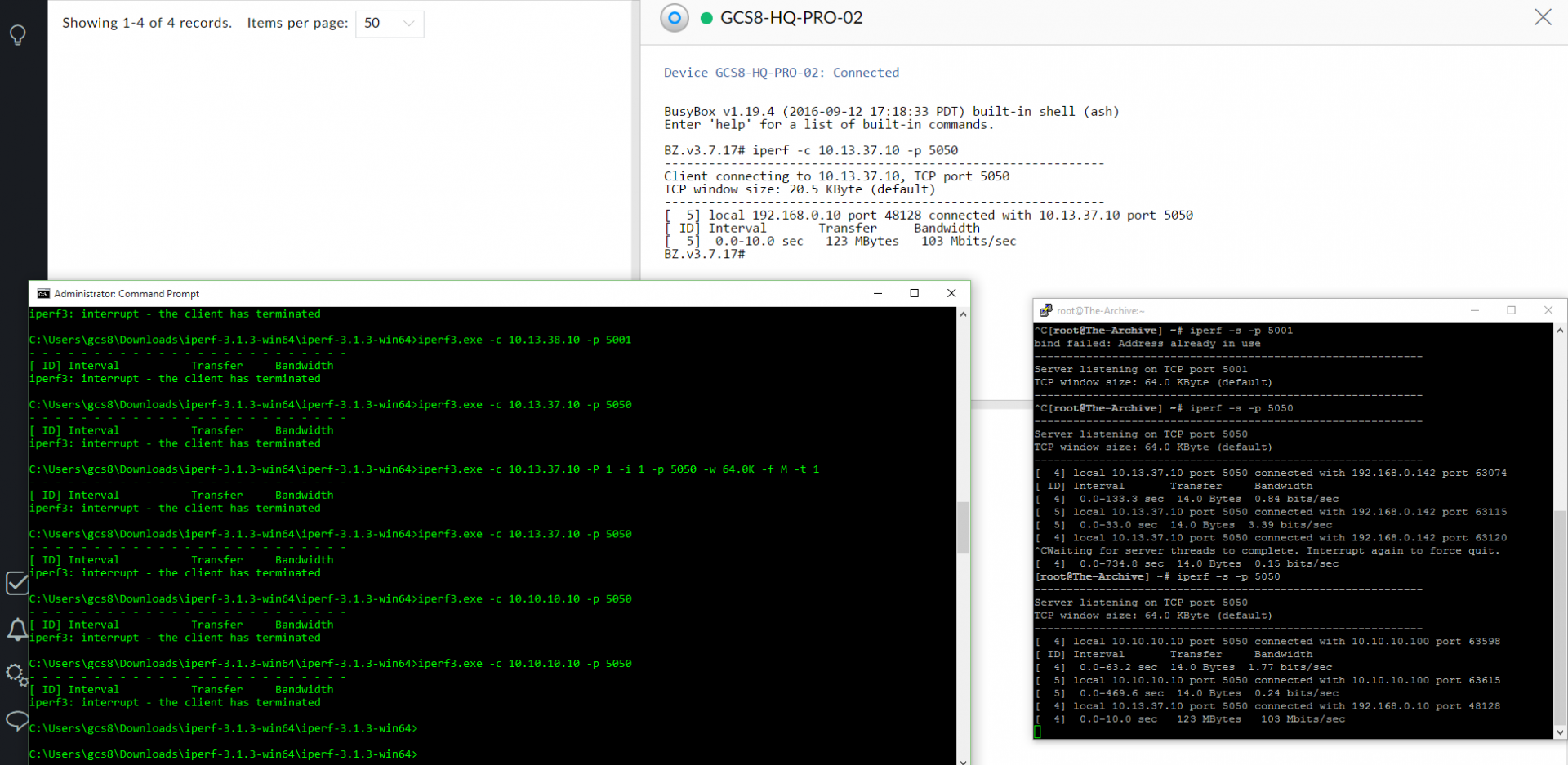
Task: Click the 'Items per page:' label
Action: [x=298, y=23]
